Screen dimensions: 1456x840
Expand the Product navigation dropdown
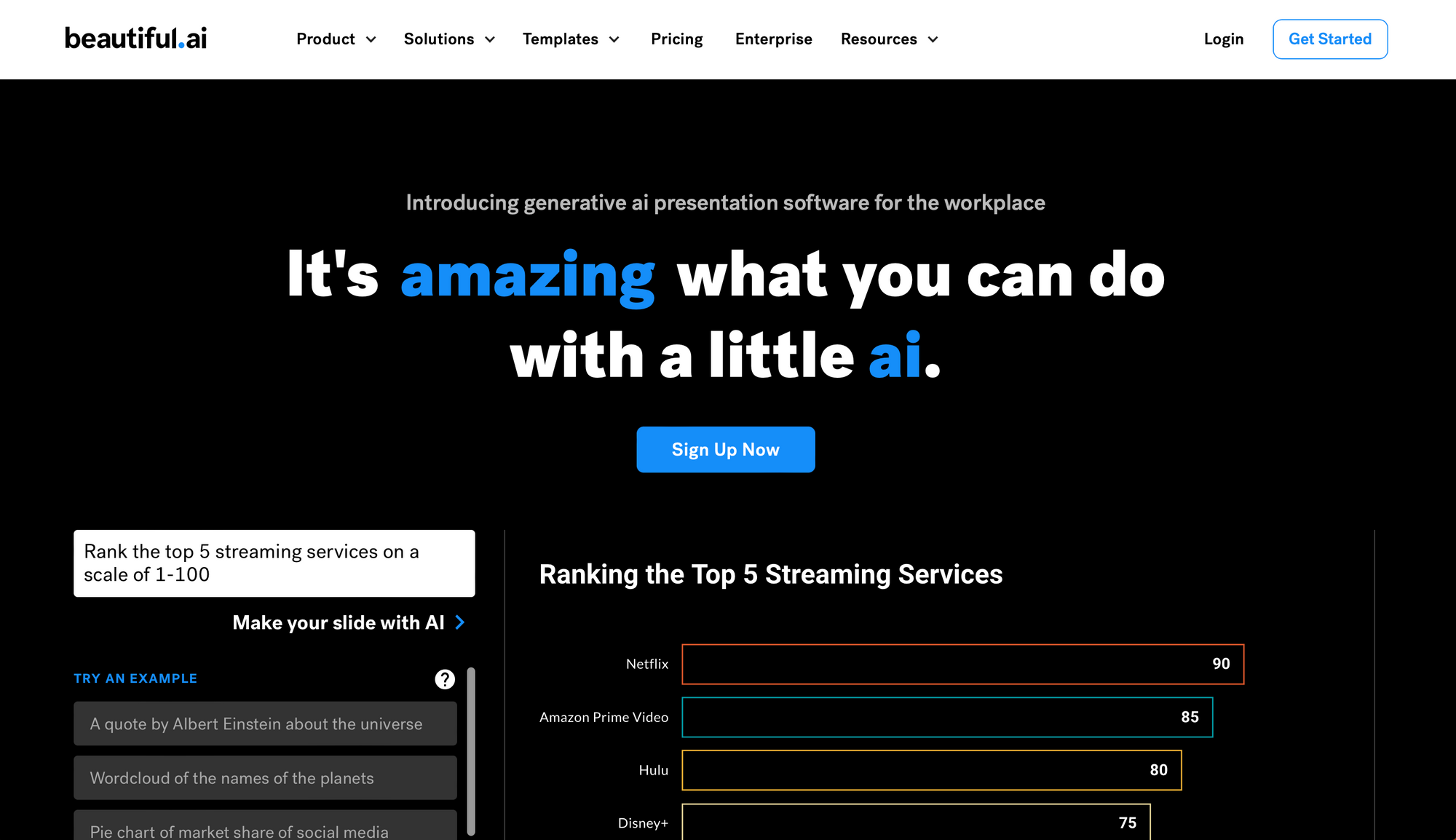click(x=336, y=39)
